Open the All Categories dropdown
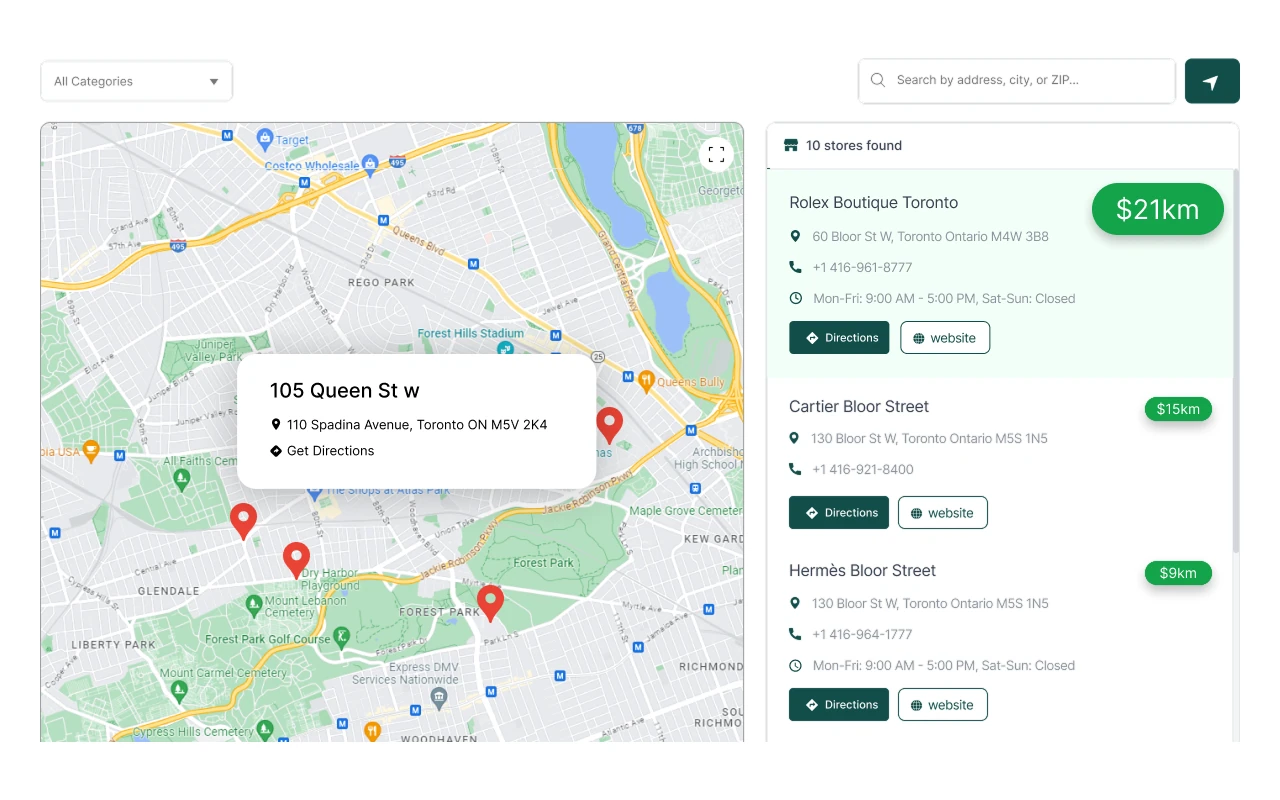This screenshot has height=800, width=1280. click(136, 81)
